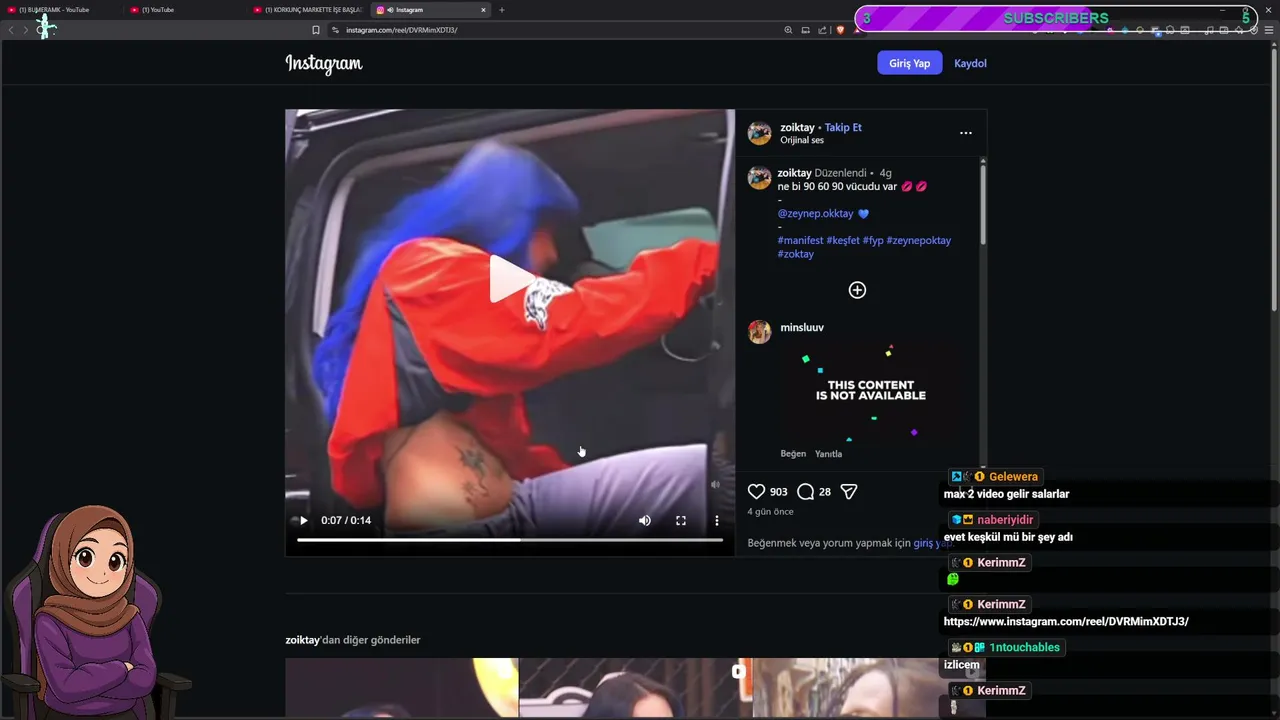Click the zoom magnifier icon in the address bar

(x=788, y=30)
